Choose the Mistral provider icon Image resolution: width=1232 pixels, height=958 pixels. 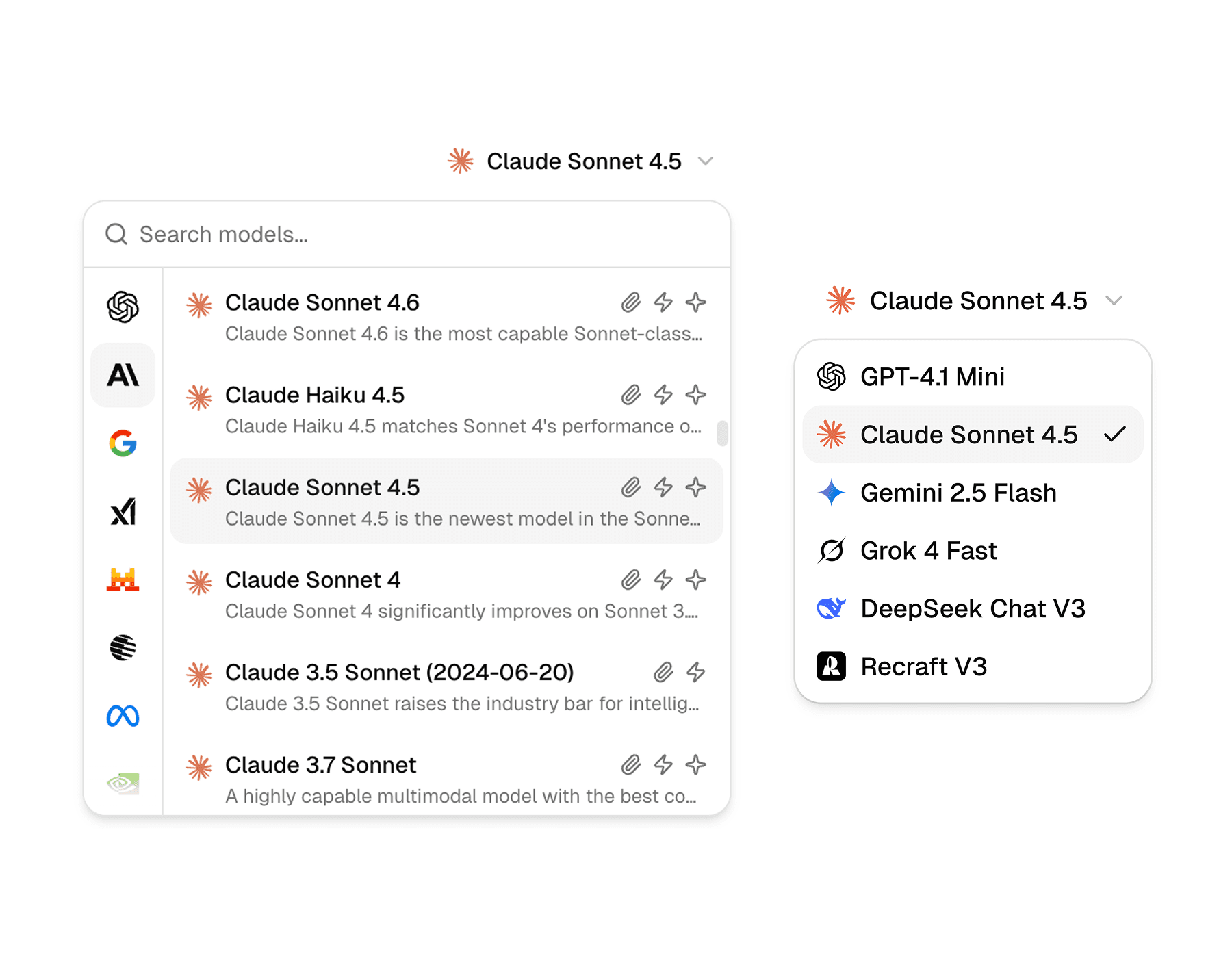click(123, 580)
